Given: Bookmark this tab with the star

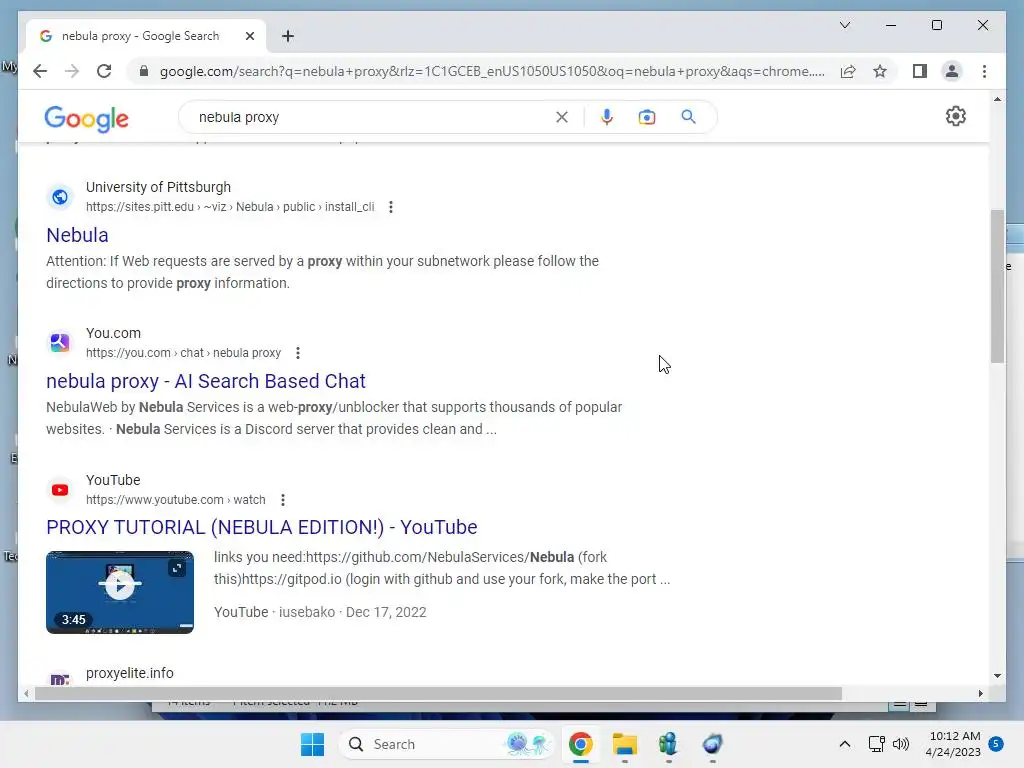Looking at the screenshot, I should [x=880, y=71].
